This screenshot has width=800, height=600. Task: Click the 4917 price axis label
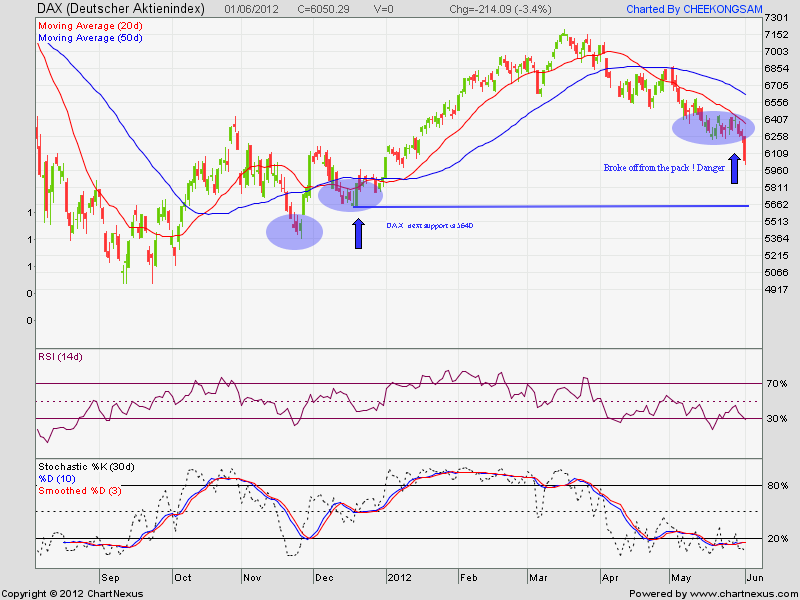click(x=776, y=289)
